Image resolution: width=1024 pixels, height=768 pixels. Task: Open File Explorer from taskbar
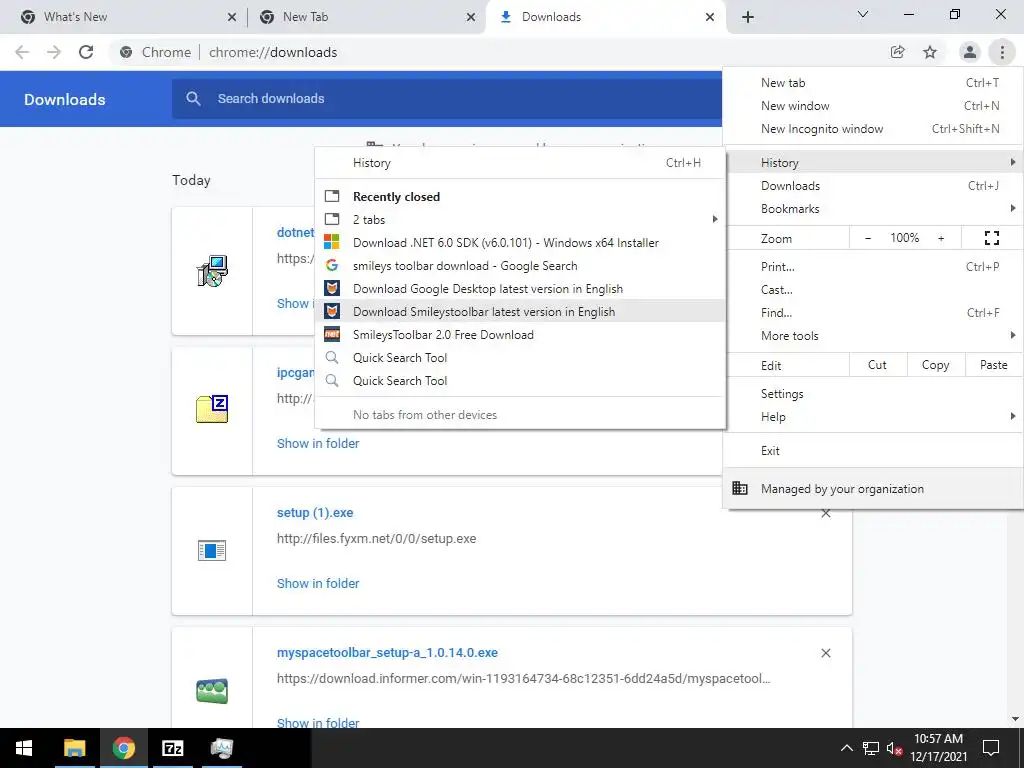[x=75, y=748]
